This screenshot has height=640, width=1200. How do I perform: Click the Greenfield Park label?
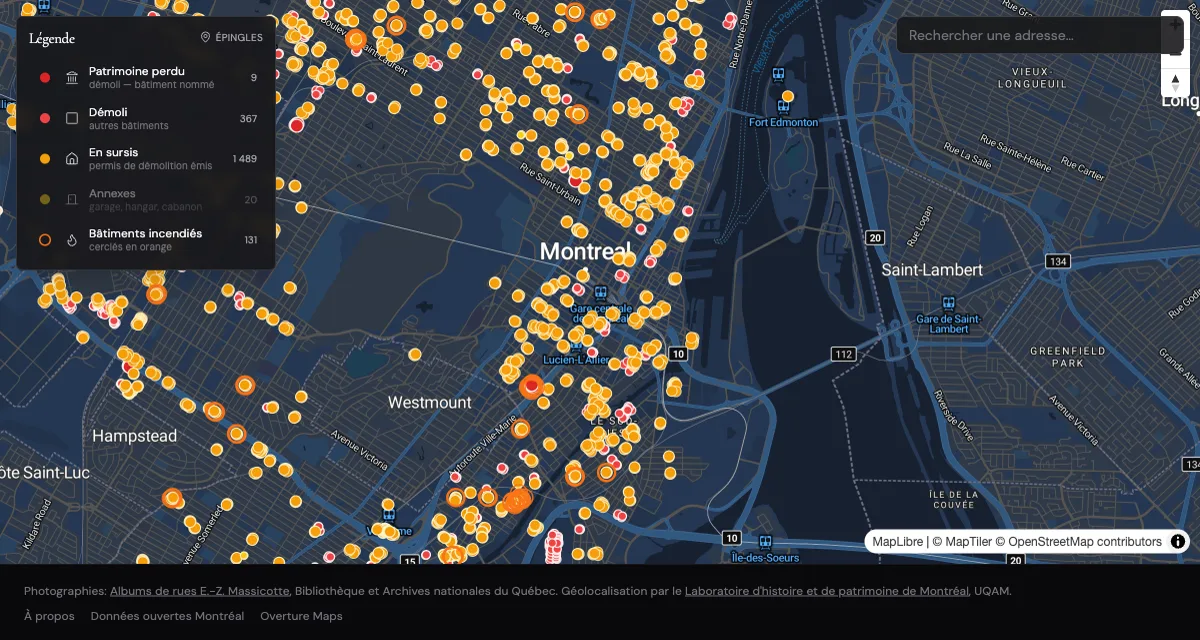[x=1068, y=357]
